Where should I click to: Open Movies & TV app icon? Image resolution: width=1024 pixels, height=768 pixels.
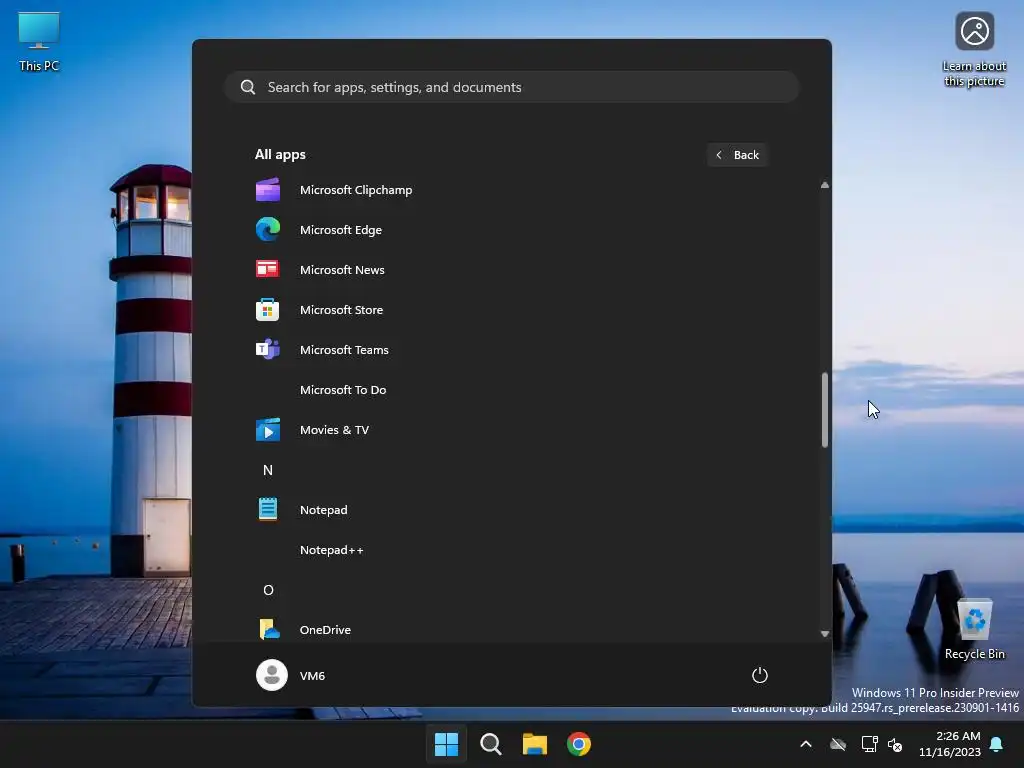tap(268, 430)
